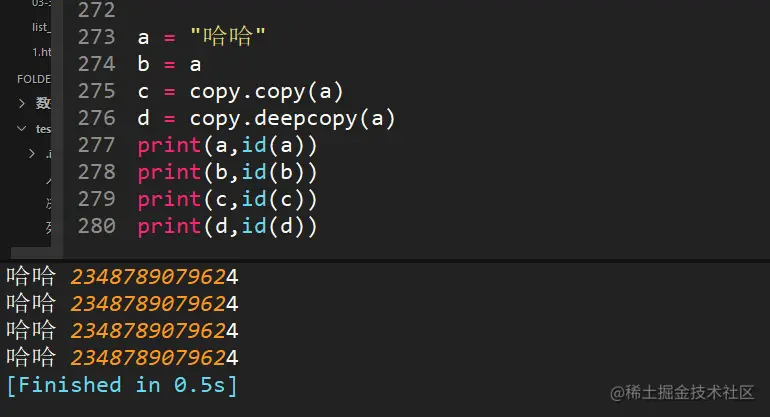Collapse the tes folder chevron
The width and height of the screenshot is (770, 417).
(x=22, y=129)
